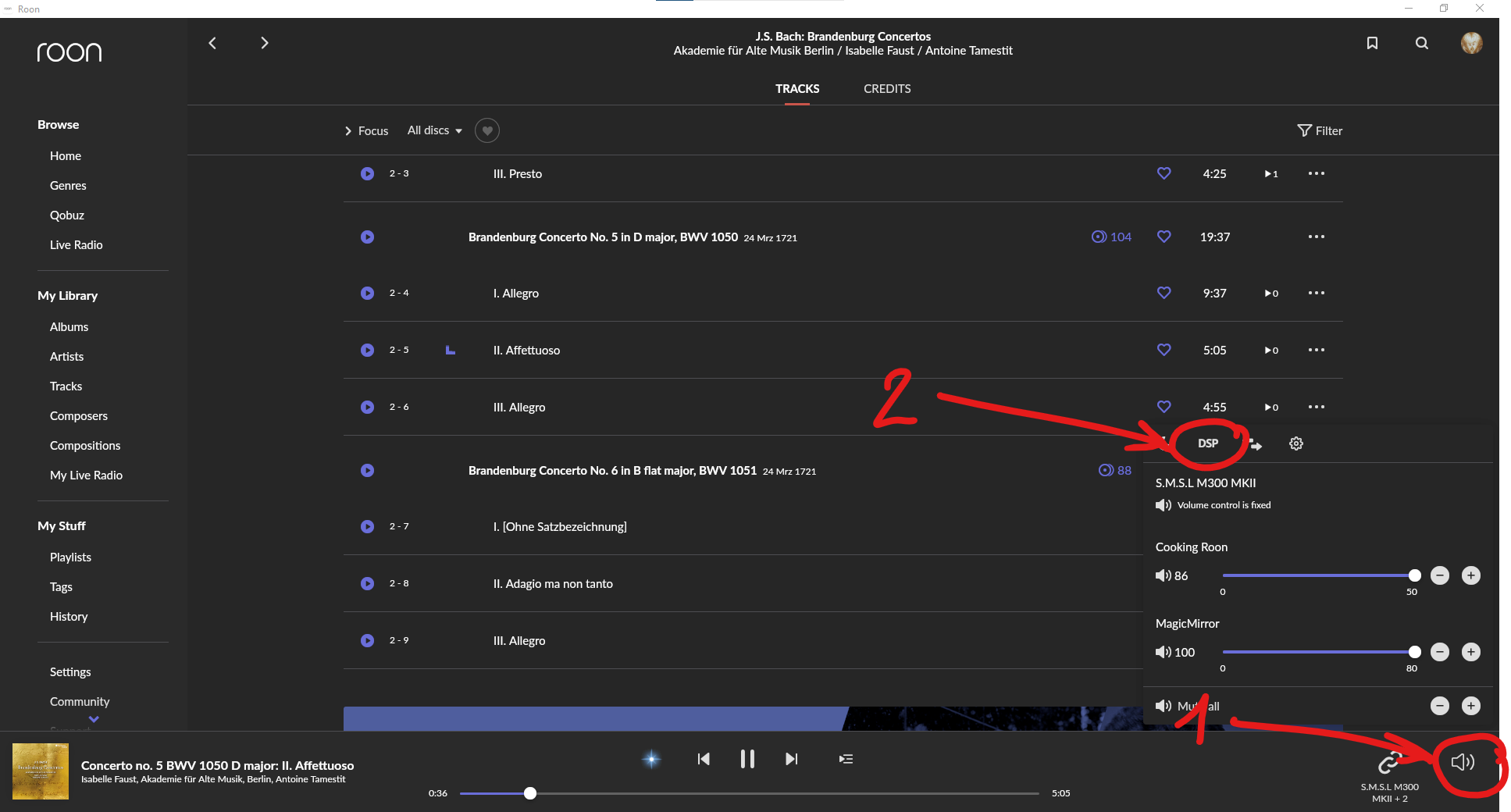Open Albums in My Library
The image size is (1511, 812).
(69, 327)
